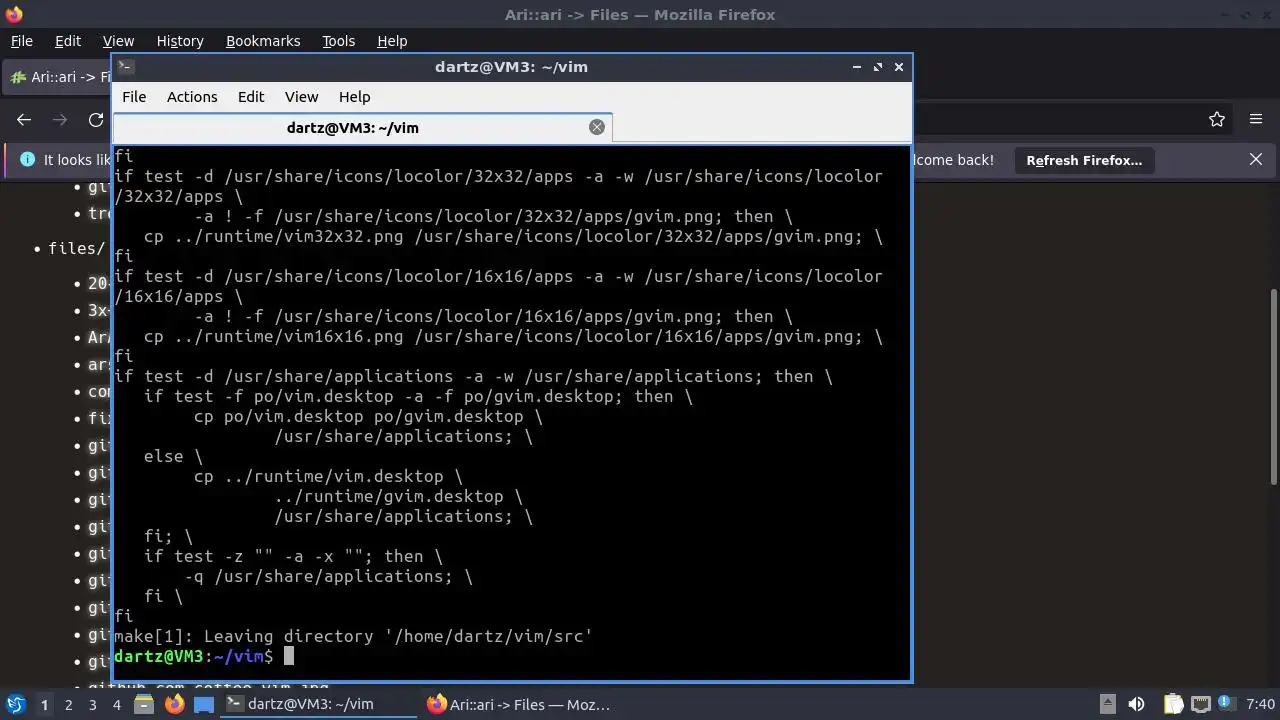Click the info icon in Firefox notification bar

pos(27,160)
